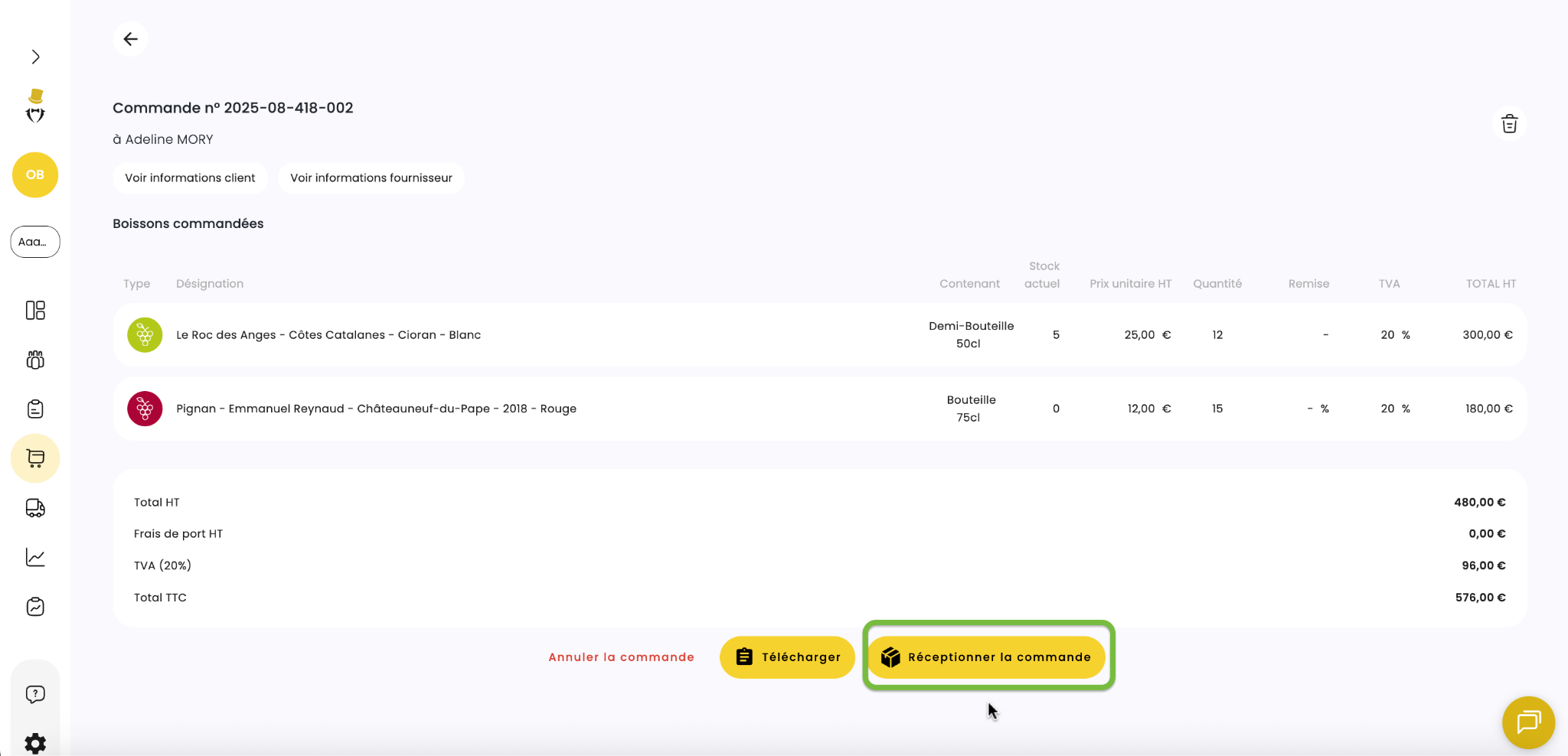Open the line chart statistics icon
Image resolution: width=1568 pixels, height=756 pixels.
(x=35, y=557)
